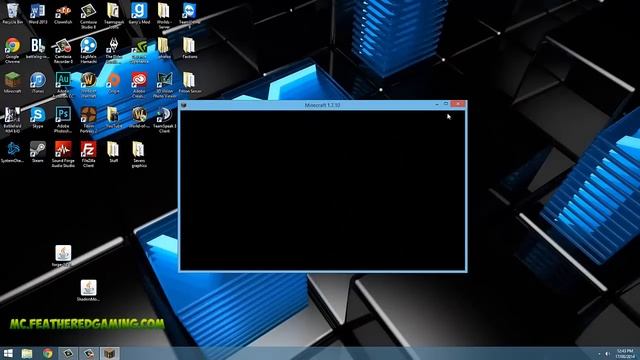
Task: Select the Battlelog desktop shortcut
Action: click(x=38, y=48)
